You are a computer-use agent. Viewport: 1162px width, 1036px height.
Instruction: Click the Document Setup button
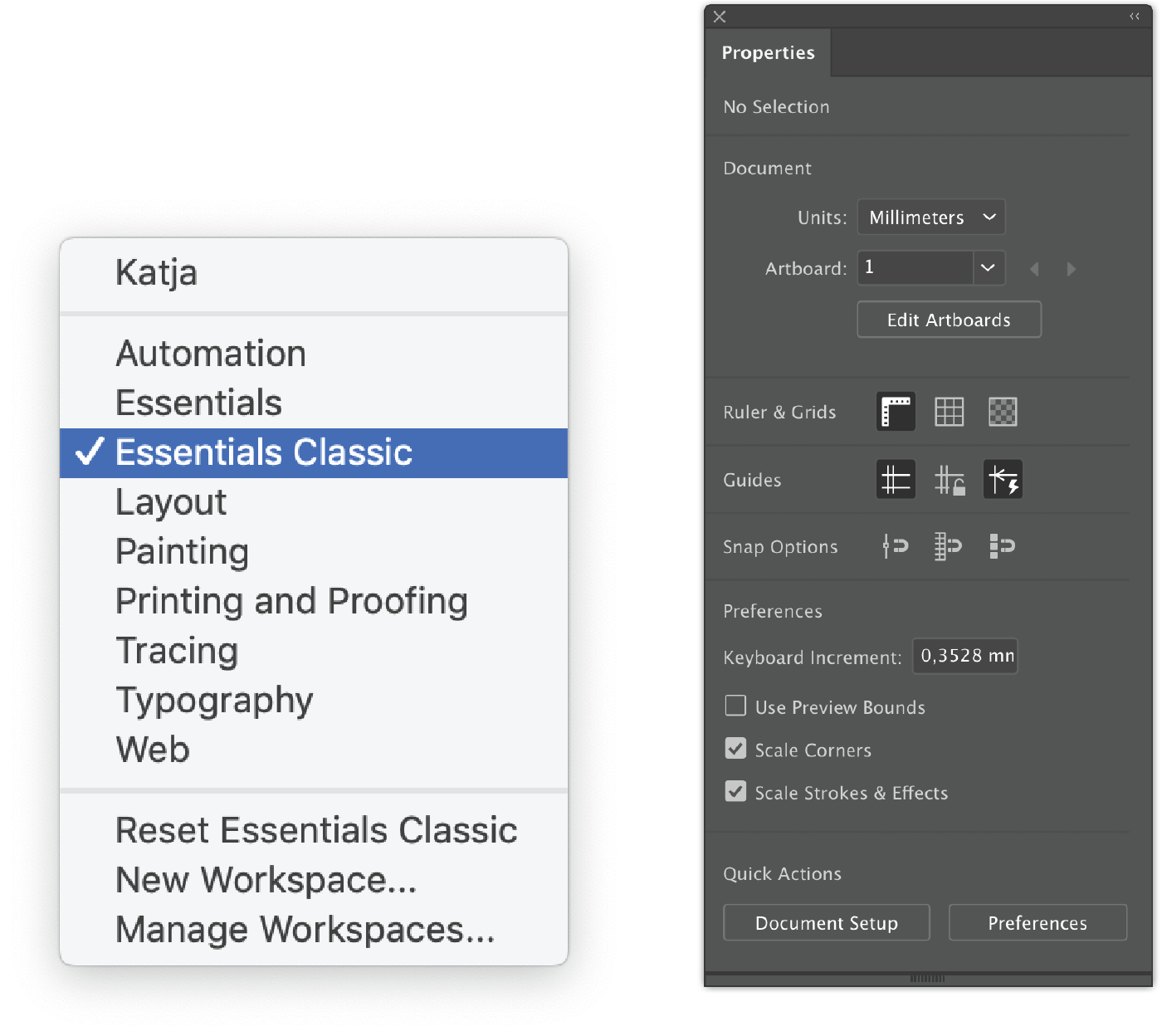(827, 923)
